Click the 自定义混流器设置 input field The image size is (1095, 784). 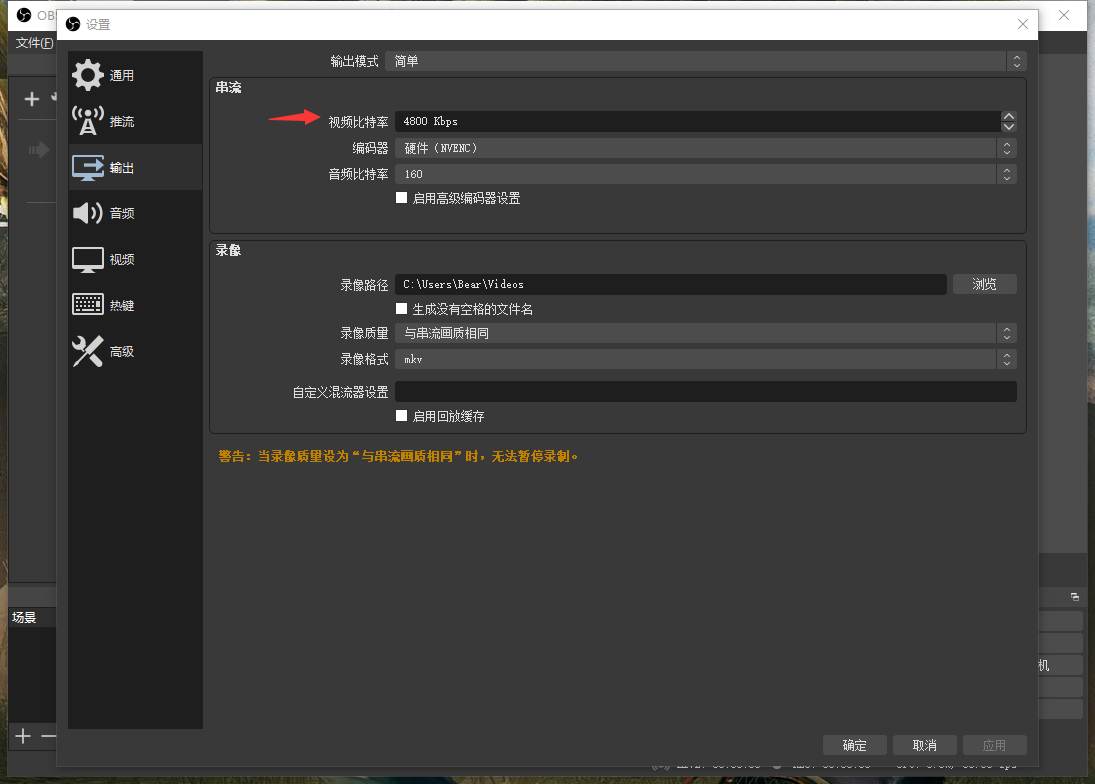[x=705, y=392]
